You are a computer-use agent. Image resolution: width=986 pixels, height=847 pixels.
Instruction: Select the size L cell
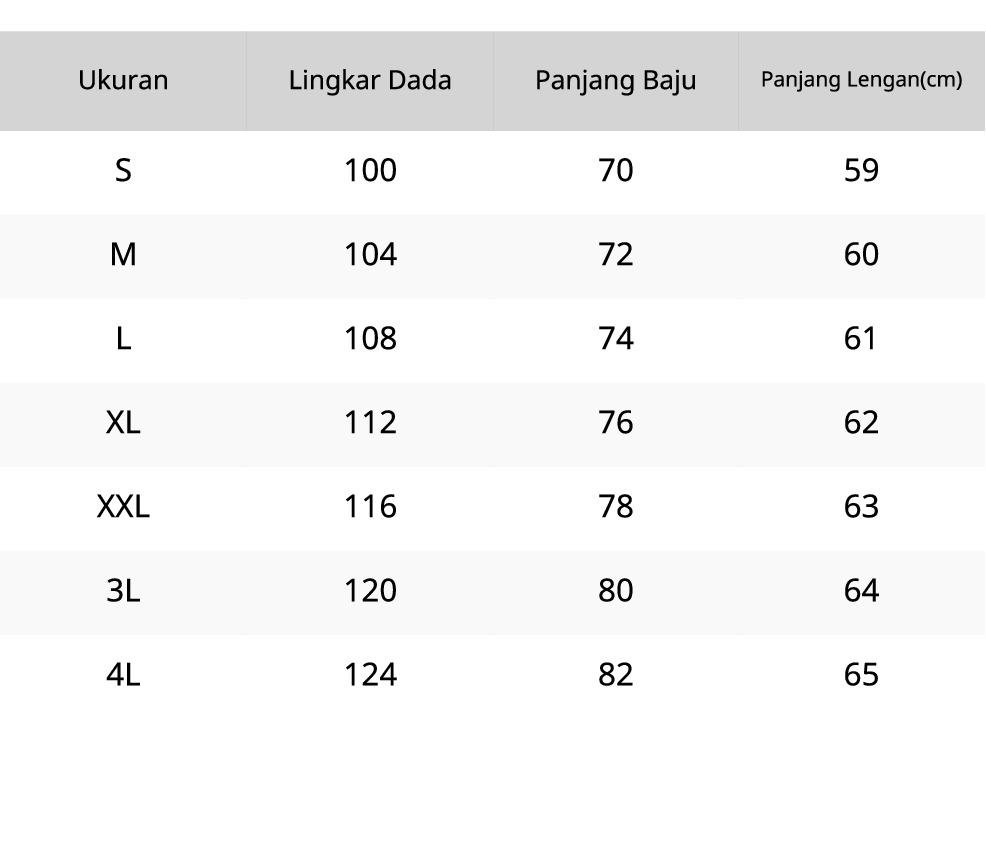click(123, 339)
